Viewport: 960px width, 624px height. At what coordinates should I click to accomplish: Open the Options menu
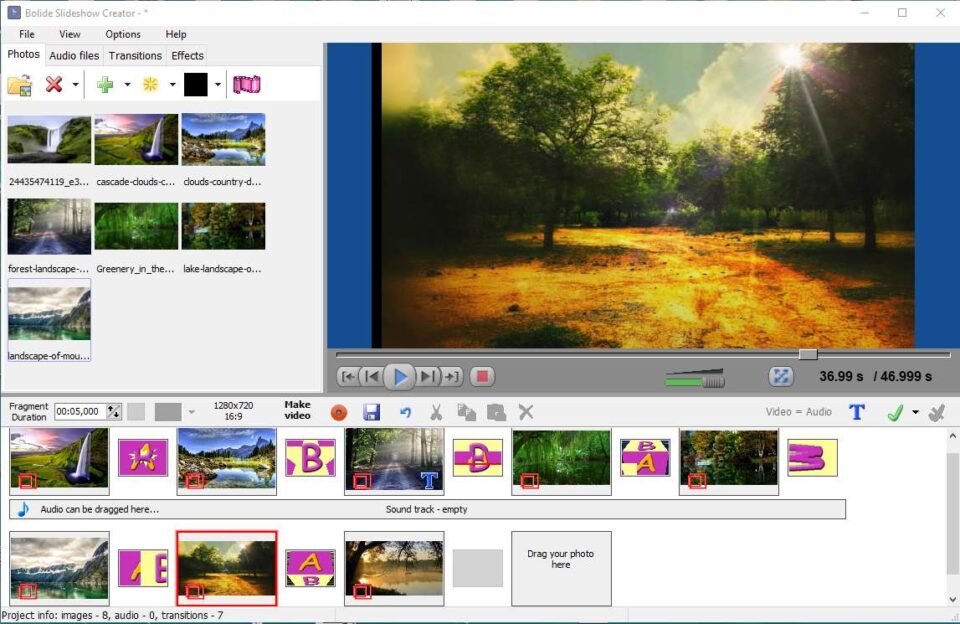pyautogui.click(x=122, y=33)
